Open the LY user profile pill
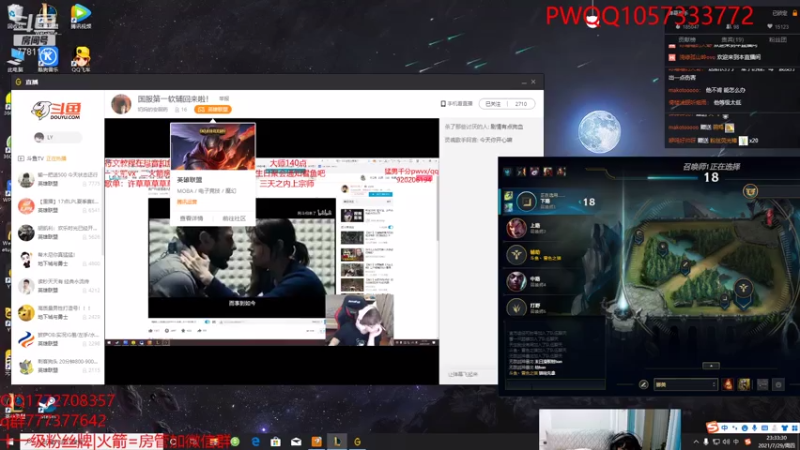The width and height of the screenshot is (800, 450). 57,137
